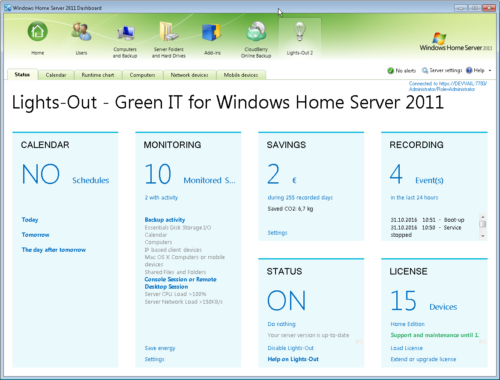The image size is (500, 380).
Task: Click the 10:50 Service stopped event entry
Action: click(x=426, y=231)
